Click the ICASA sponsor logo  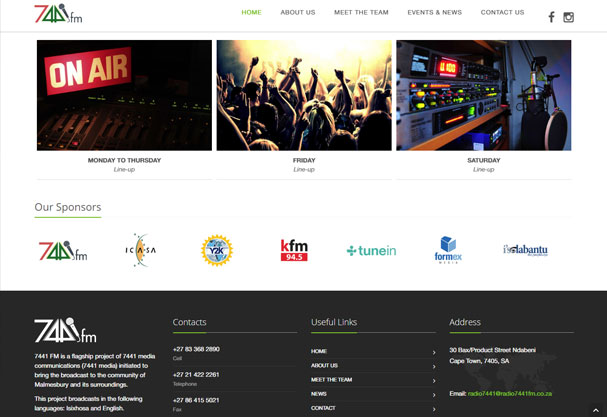point(140,250)
